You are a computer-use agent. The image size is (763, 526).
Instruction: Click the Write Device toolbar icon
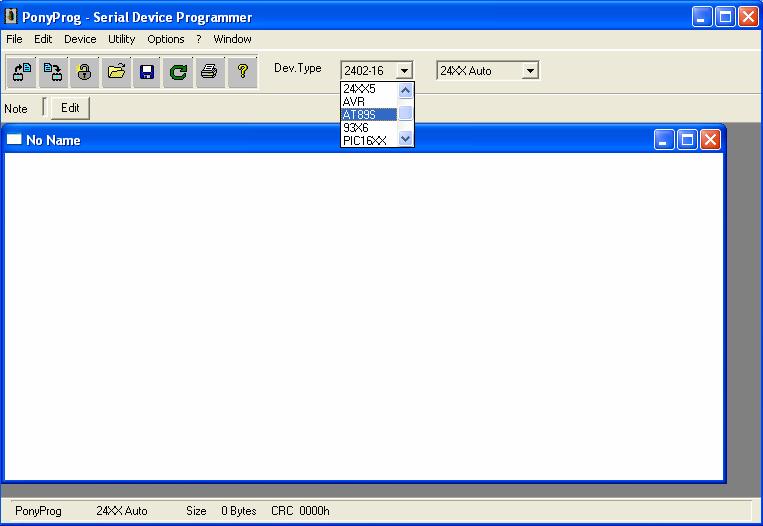coord(53,73)
